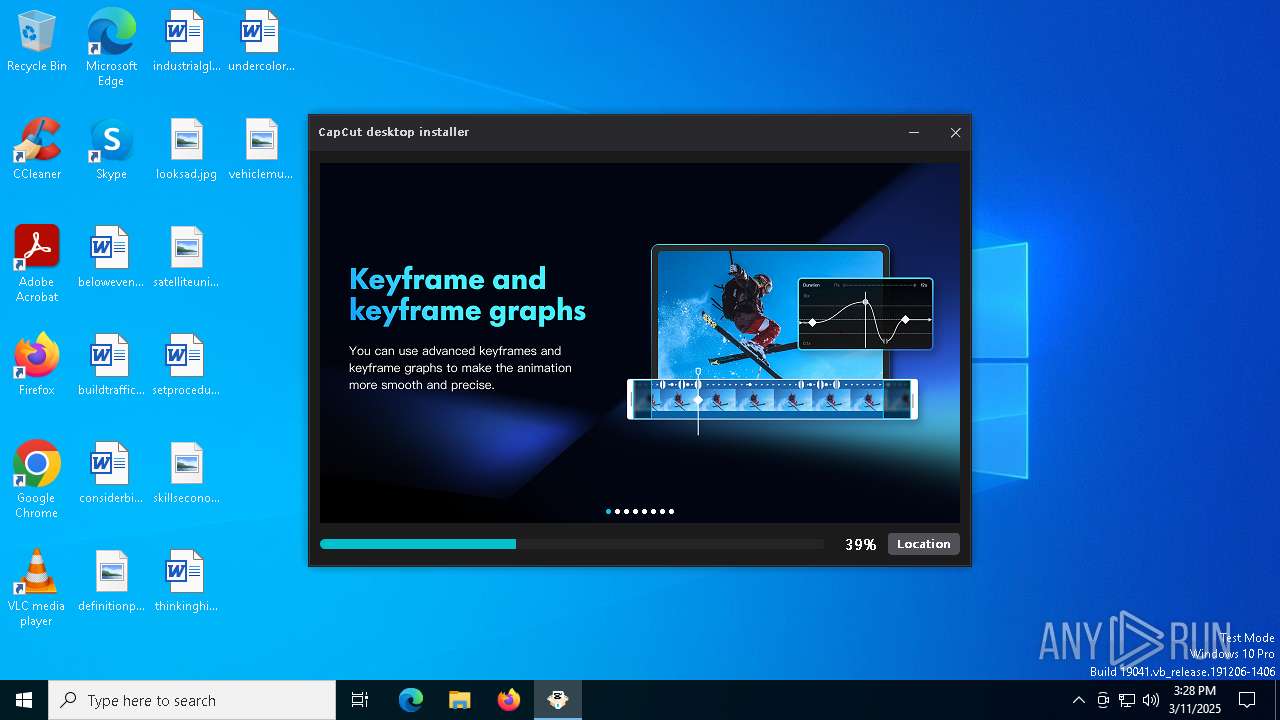The image size is (1280, 720).
Task: Select the last slide indicator dot
Action: point(671,511)
